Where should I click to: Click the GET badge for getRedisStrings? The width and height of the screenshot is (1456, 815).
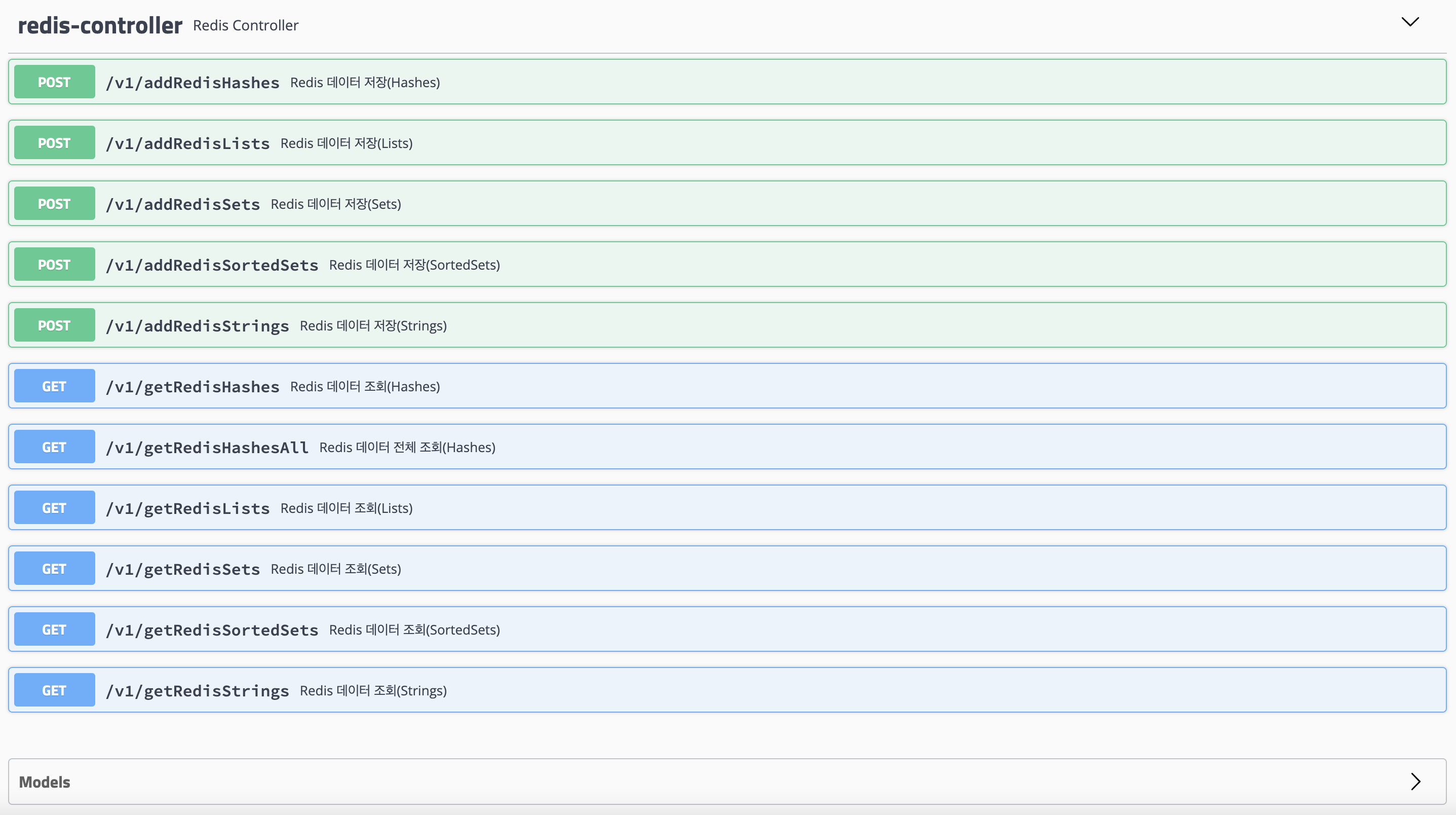tap(54, 690)
